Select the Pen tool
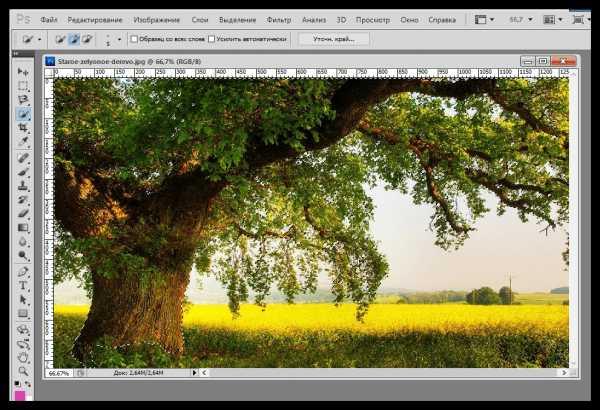Image resolution: width=600 pixels, height=410 pixels. coord(23,272)
